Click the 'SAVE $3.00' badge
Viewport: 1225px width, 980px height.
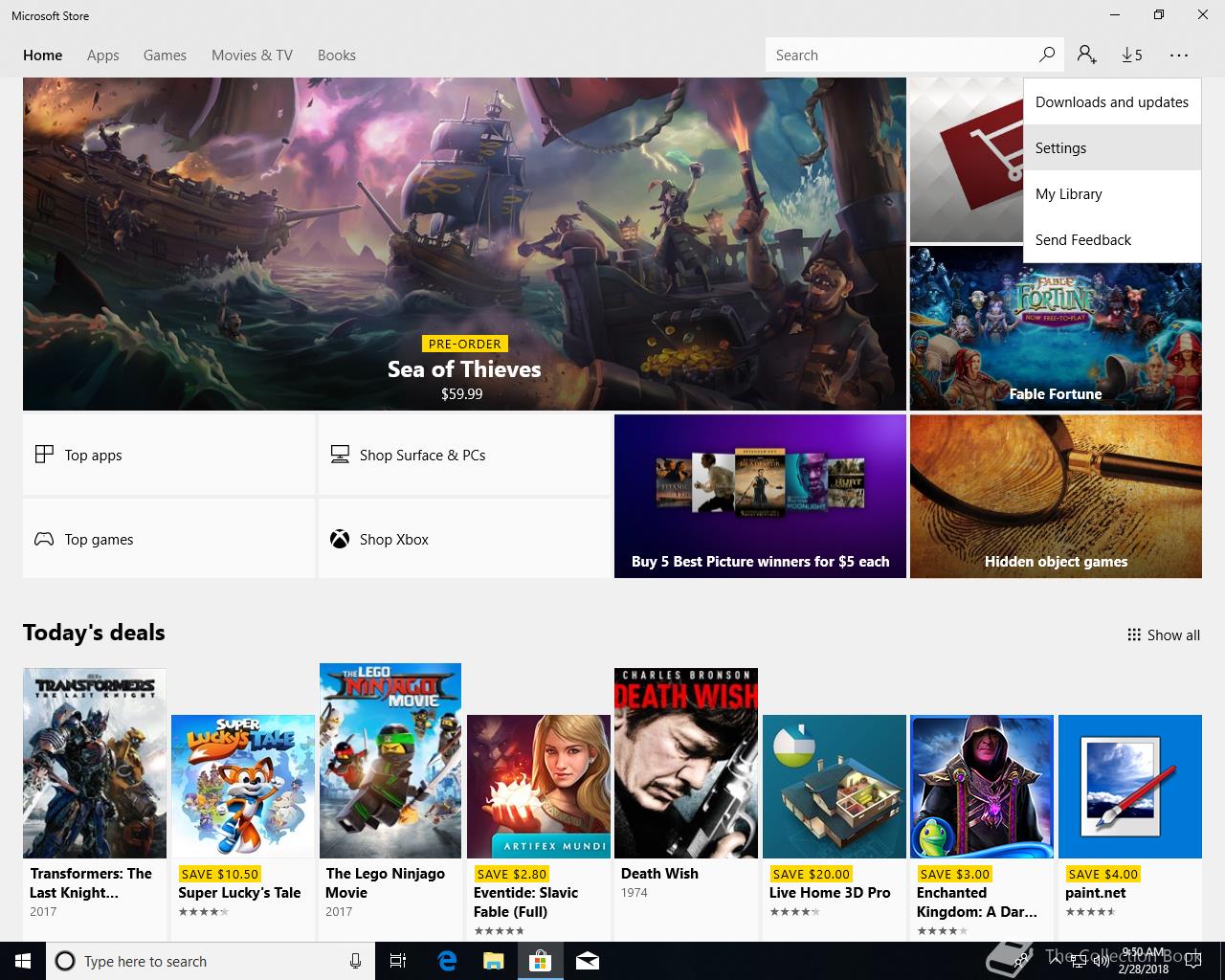pos(954,874)
